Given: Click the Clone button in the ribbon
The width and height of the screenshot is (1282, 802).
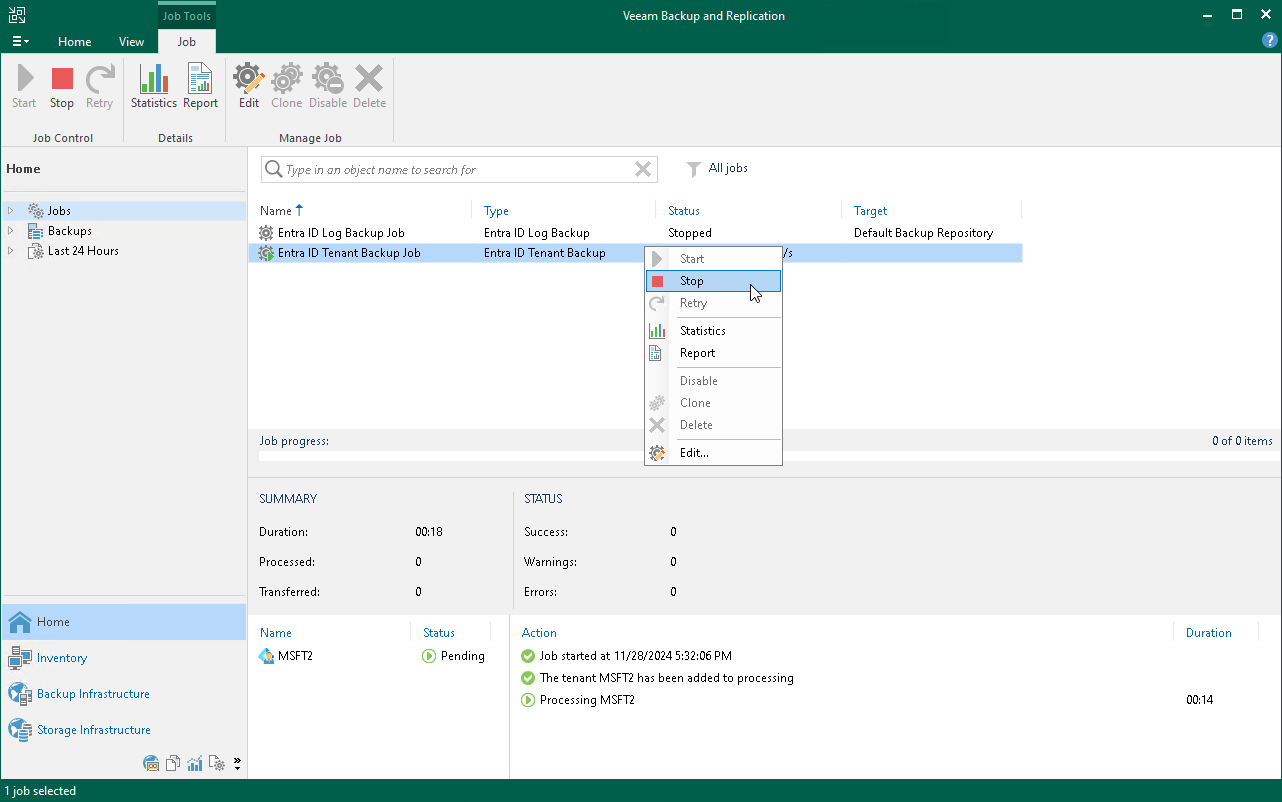Looking at the screenshot, I should pyautogui.click(x=287, y=87).
